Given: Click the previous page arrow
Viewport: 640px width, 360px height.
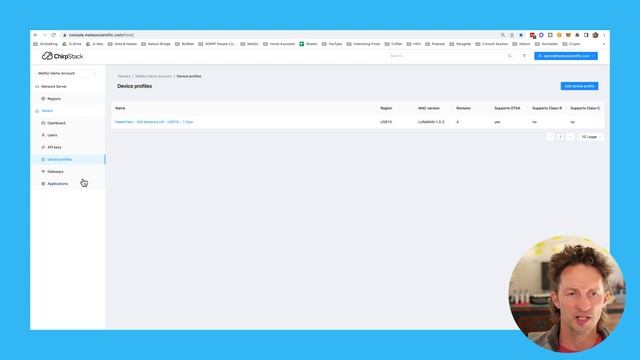Looking at the screenshot, I should pos(550,137).
